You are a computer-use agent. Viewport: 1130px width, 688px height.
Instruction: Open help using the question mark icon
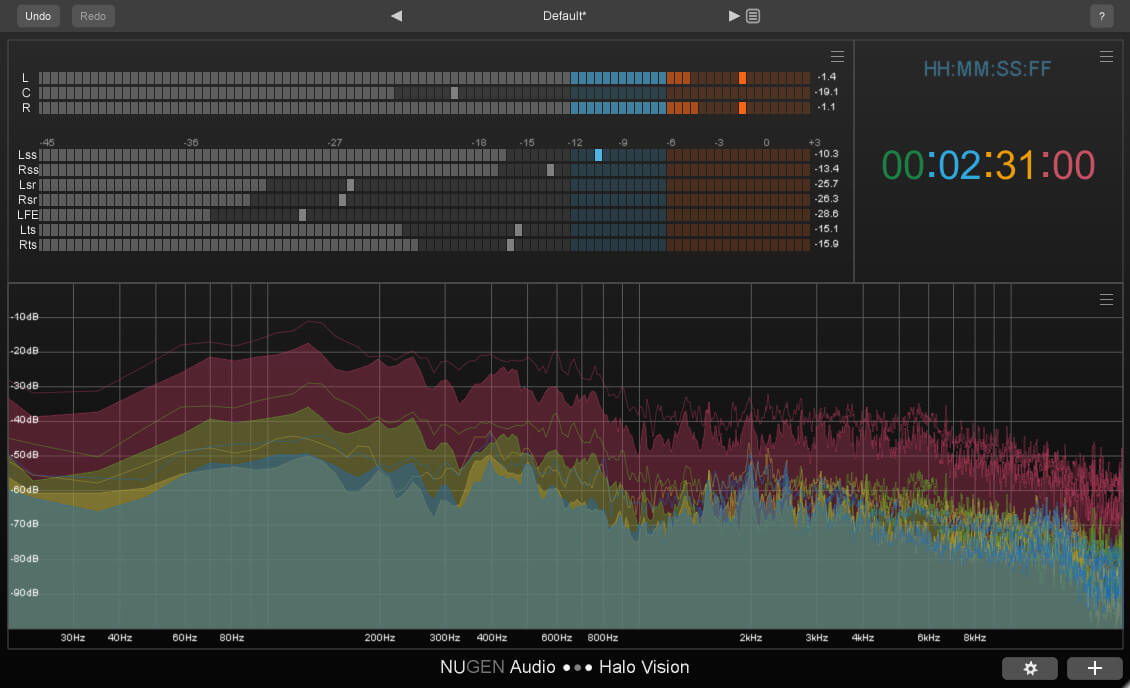tap(1101, 15)
